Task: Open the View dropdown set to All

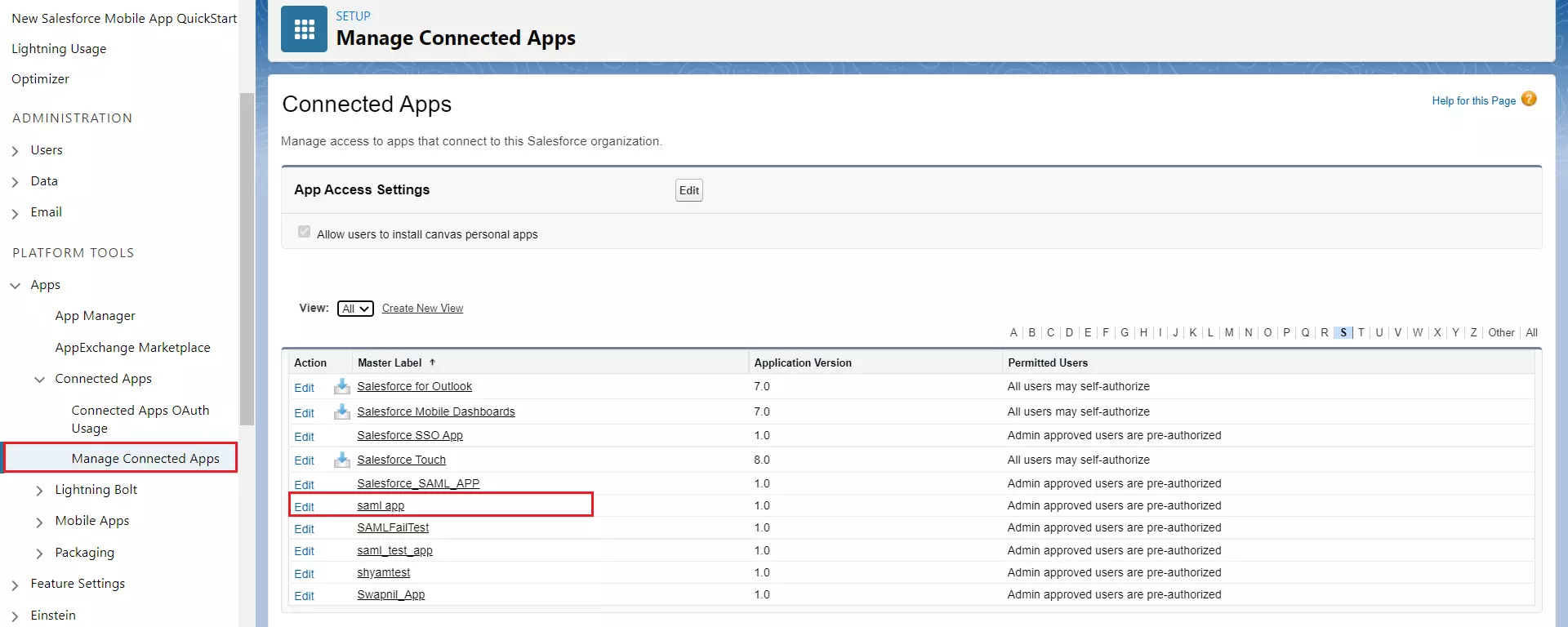Action: click(355, 309)
